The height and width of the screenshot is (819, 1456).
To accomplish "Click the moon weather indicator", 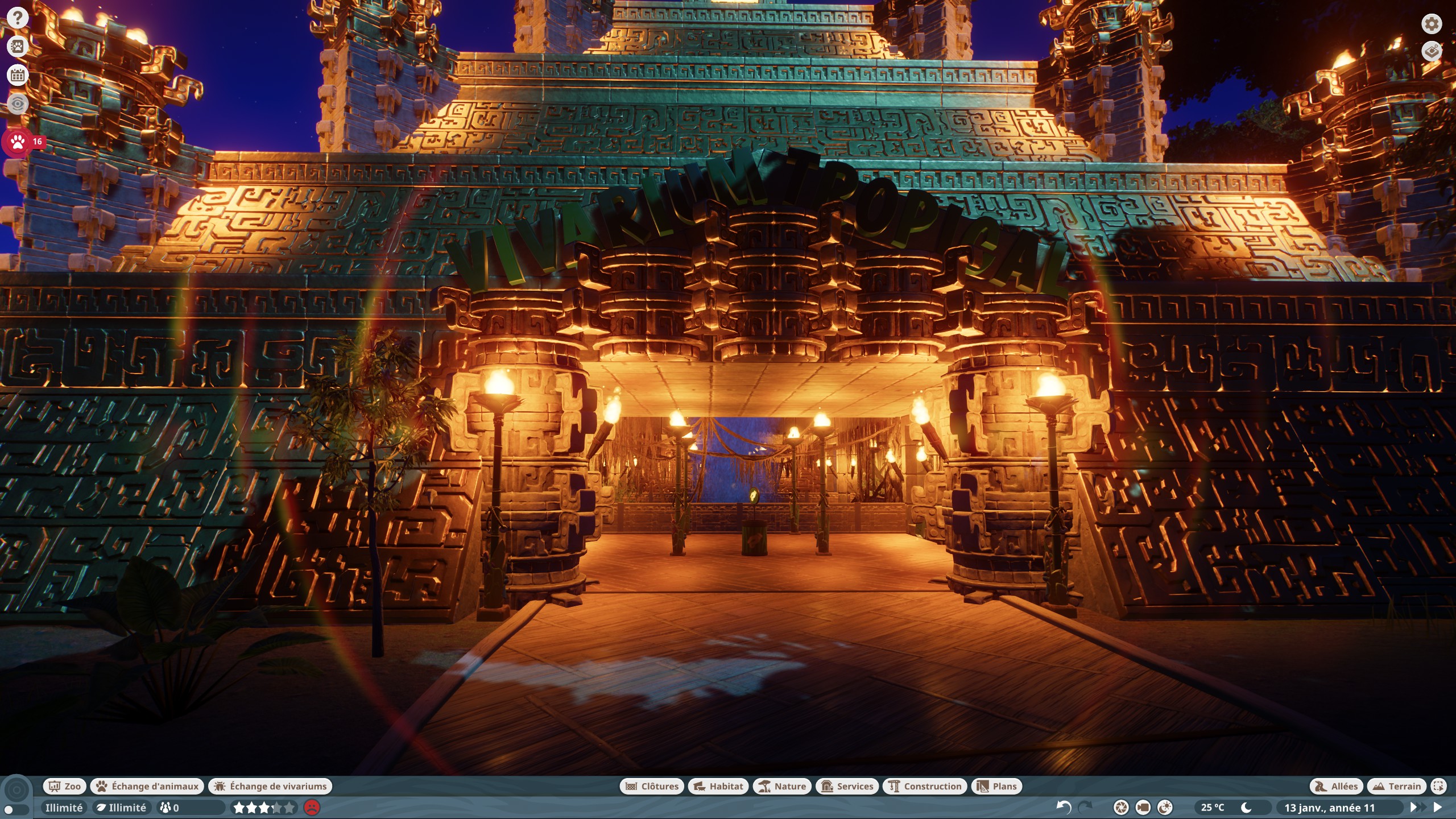I will [x=1246, y=808].
